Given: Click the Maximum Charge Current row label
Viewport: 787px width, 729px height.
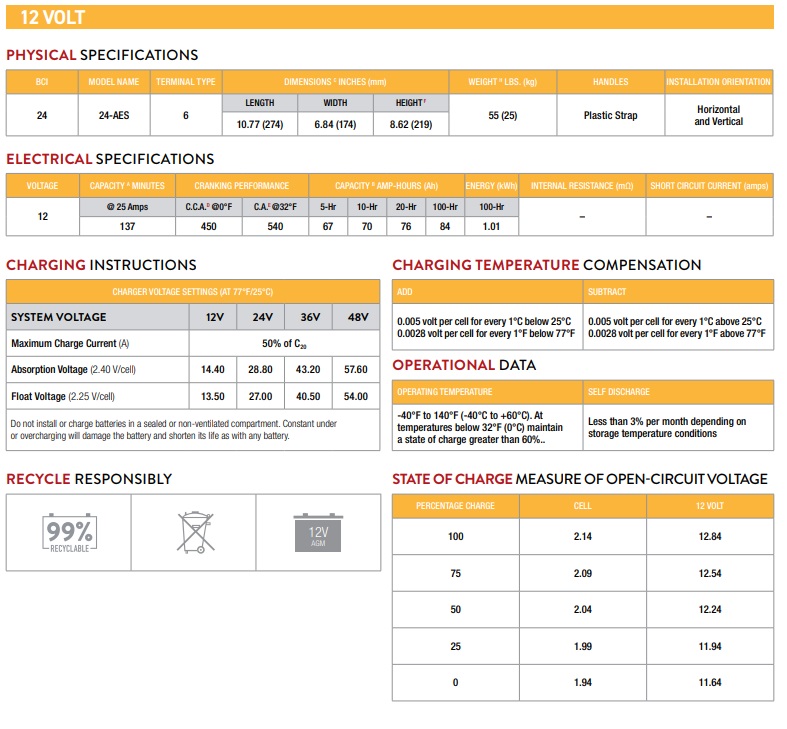Looking at the screenshot, I should tap(70, 343).
